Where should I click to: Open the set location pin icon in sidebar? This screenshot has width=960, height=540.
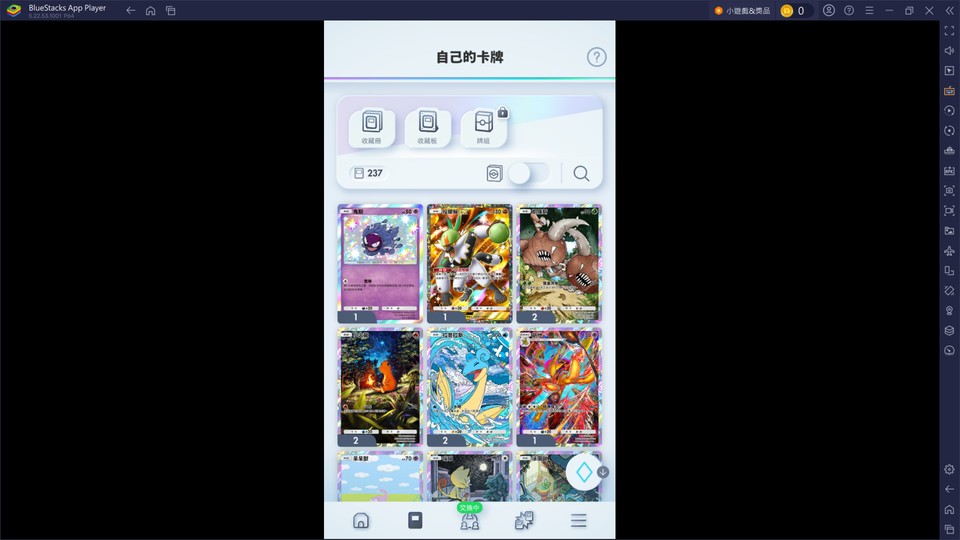(x=949, y=310)
